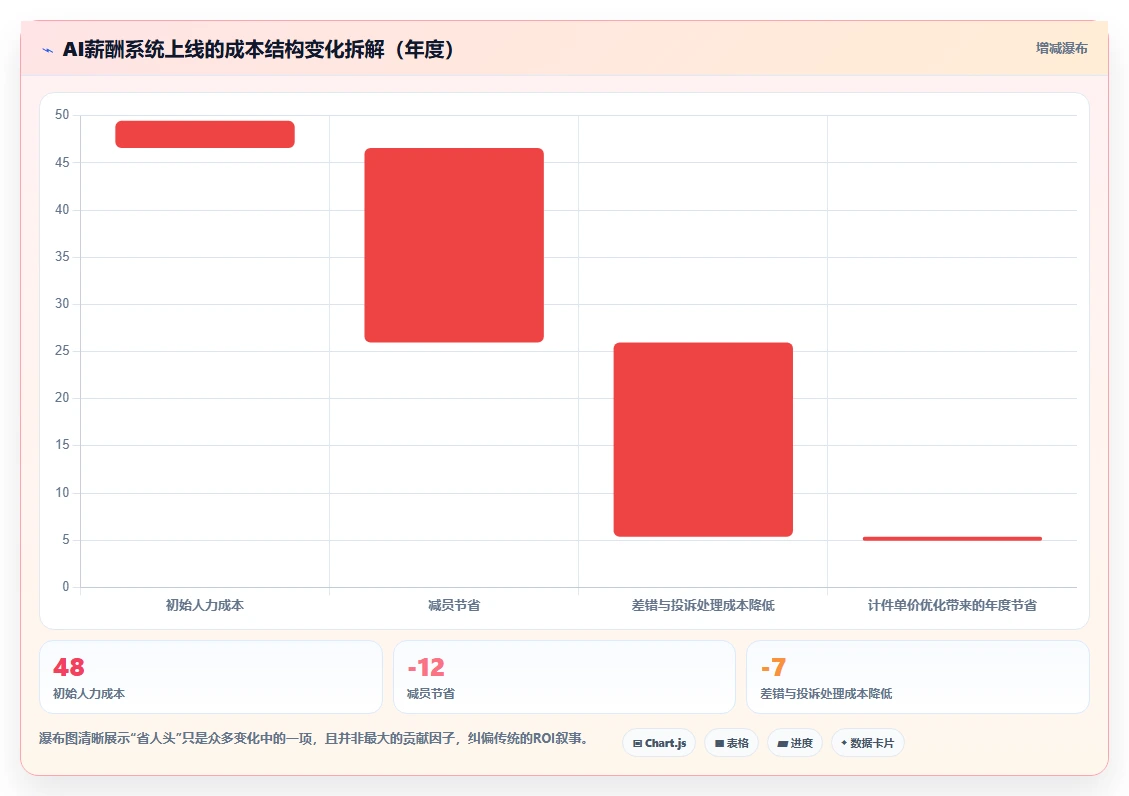Image resolution: width=1129 pixels, height=796 pixels.
Task: Click y-axis tick value 0
Action: (x=66, y=587)
